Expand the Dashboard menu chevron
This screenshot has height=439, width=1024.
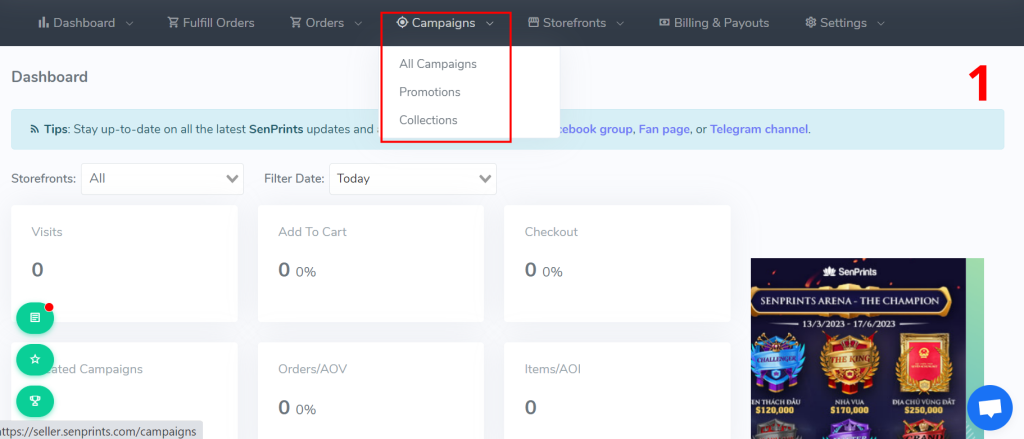coord(129,24)
